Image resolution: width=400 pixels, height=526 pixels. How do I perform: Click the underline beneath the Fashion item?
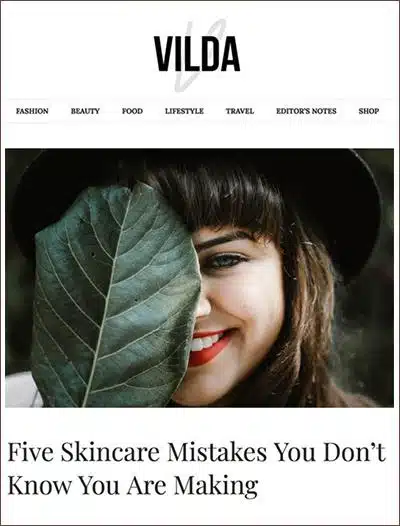(28, 123)
